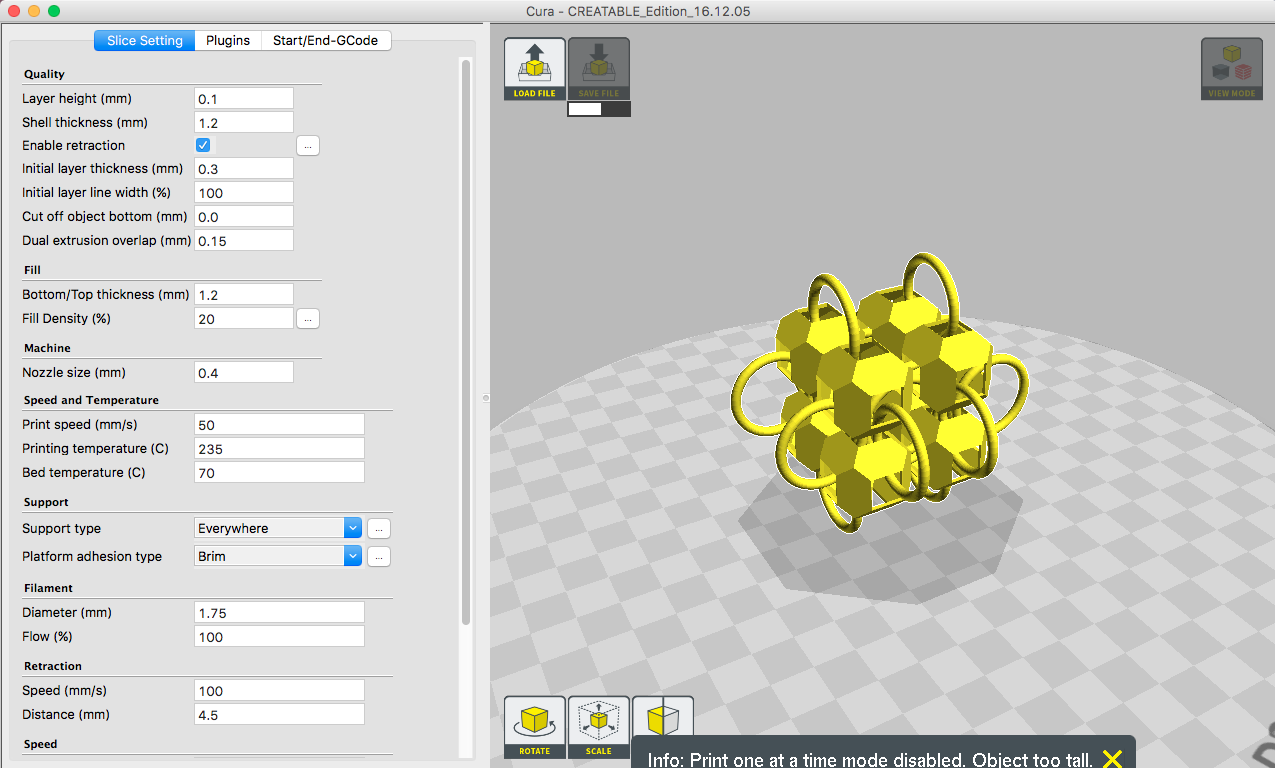Viewport: 1275px width, 768px height.
Task: Open Platform adhesion extra settings button
Action: point(379,557)
